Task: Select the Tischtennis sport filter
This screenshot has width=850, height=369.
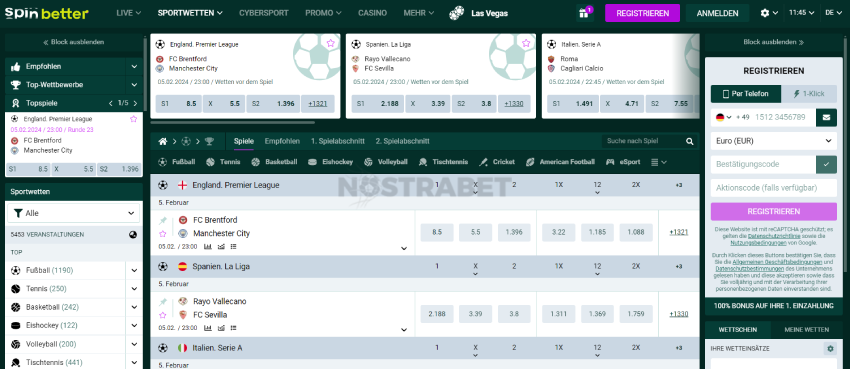Action: pos(443,162)
